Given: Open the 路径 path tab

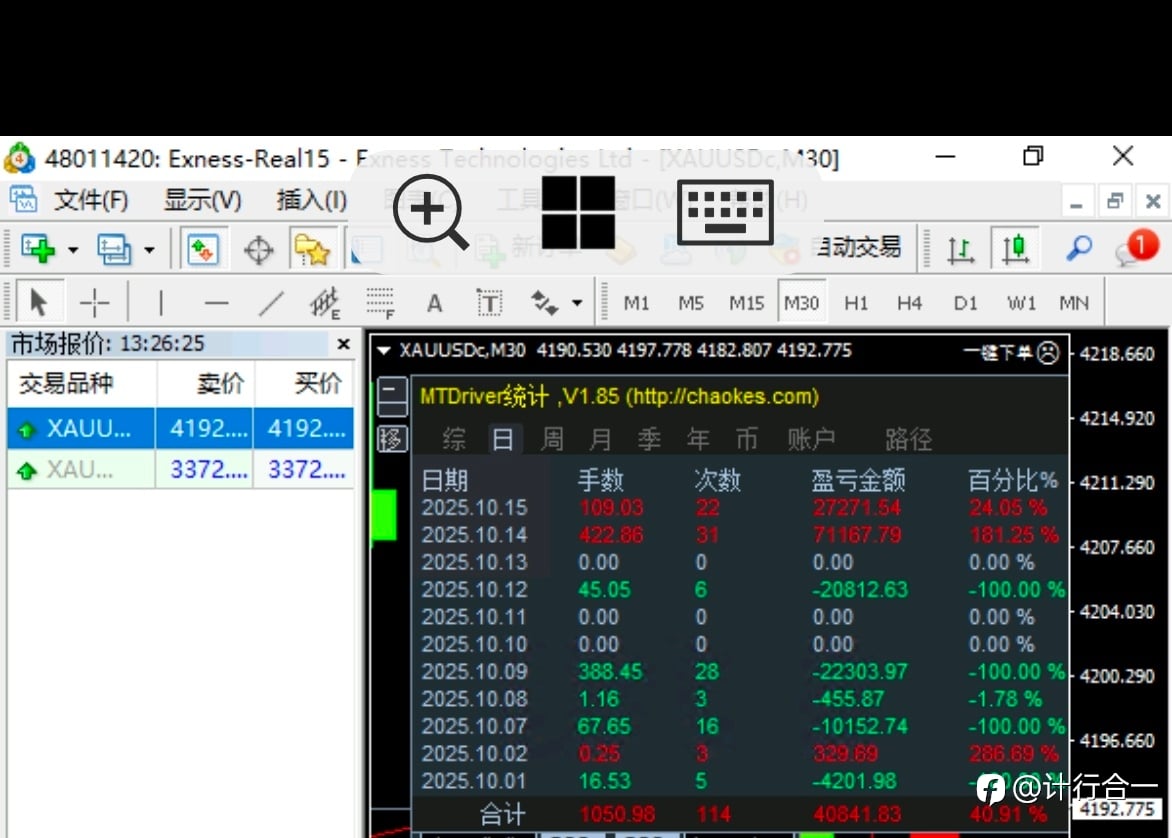Looking at the screenshot, I should 908,439.
